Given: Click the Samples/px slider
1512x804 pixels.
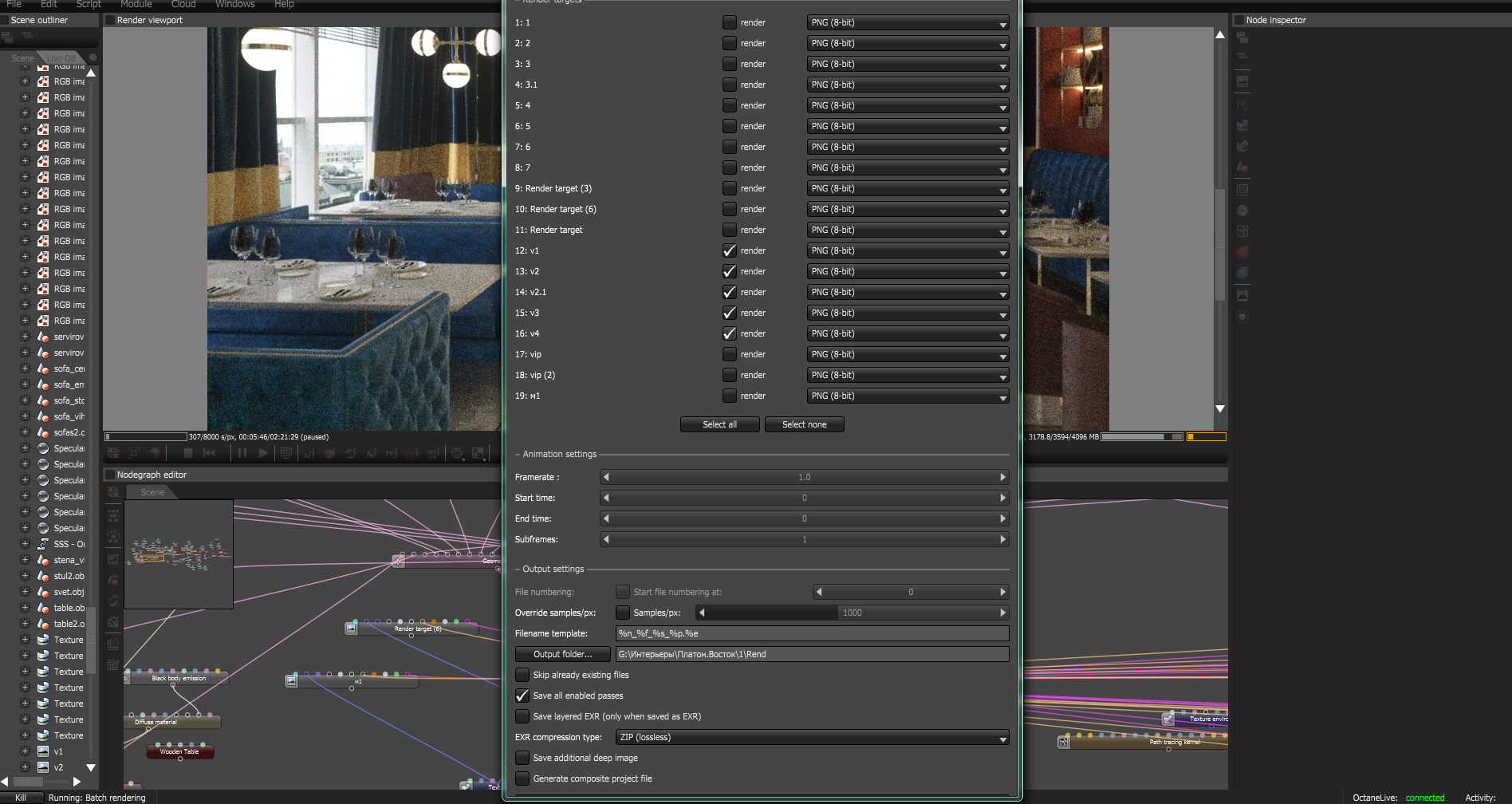Looking at the screenshot, I should pyautogui.click(x=852, y=613).
